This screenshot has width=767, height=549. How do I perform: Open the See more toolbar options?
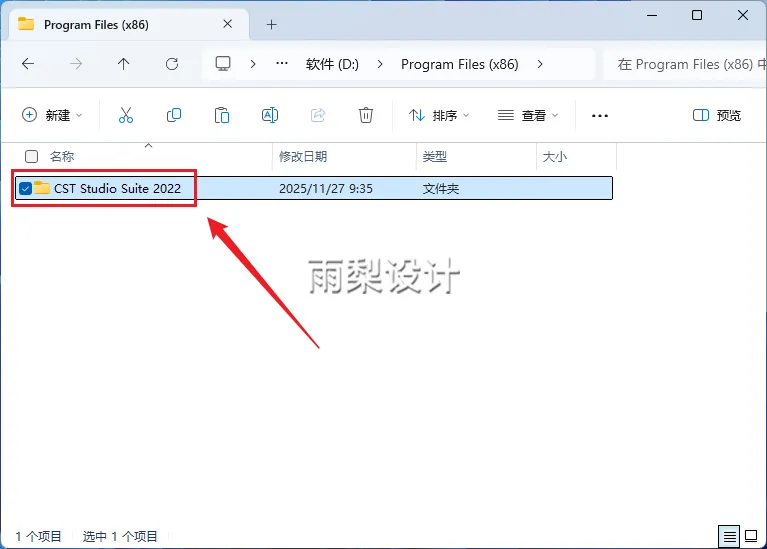[x=600, y=116]
